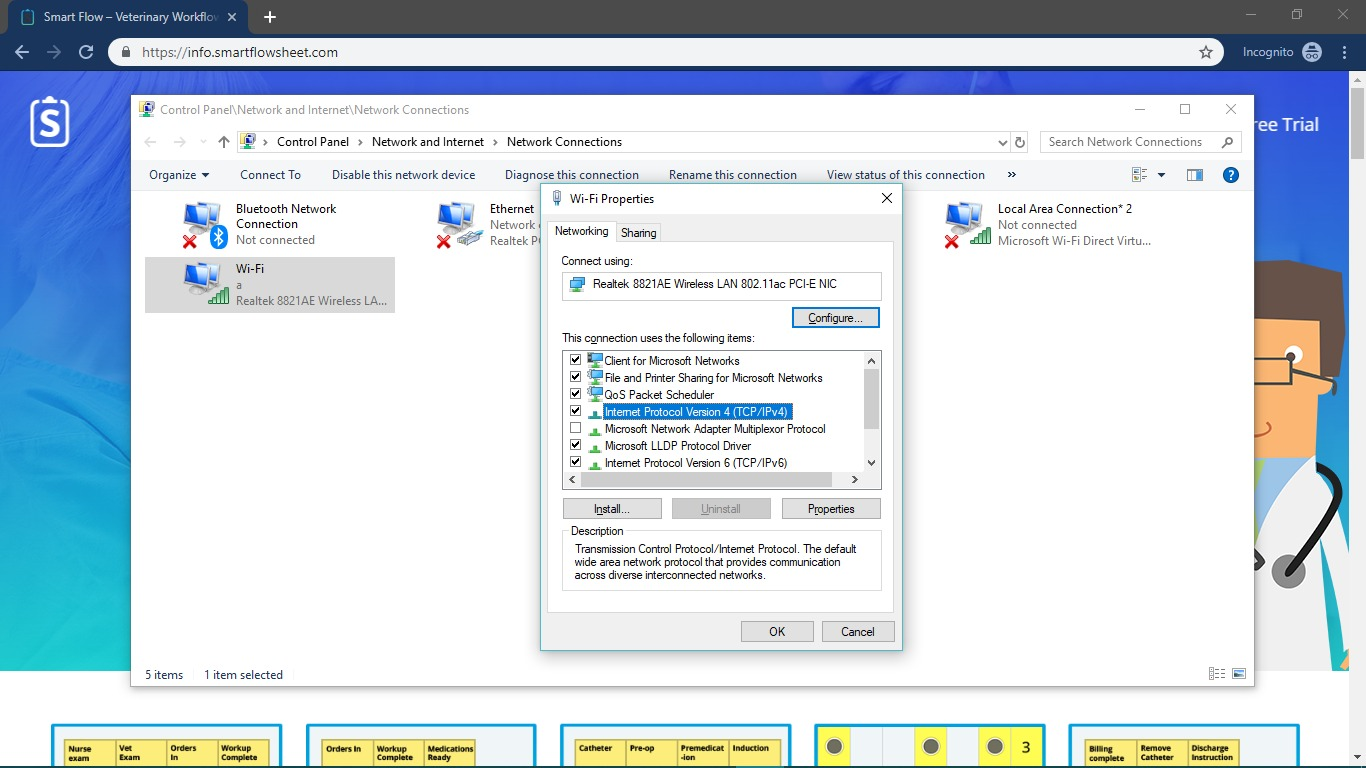The width and height of the screenshot is (1366, 768).
Task: Click scroll-down arrow of items list
Action: tap(871, 462)
